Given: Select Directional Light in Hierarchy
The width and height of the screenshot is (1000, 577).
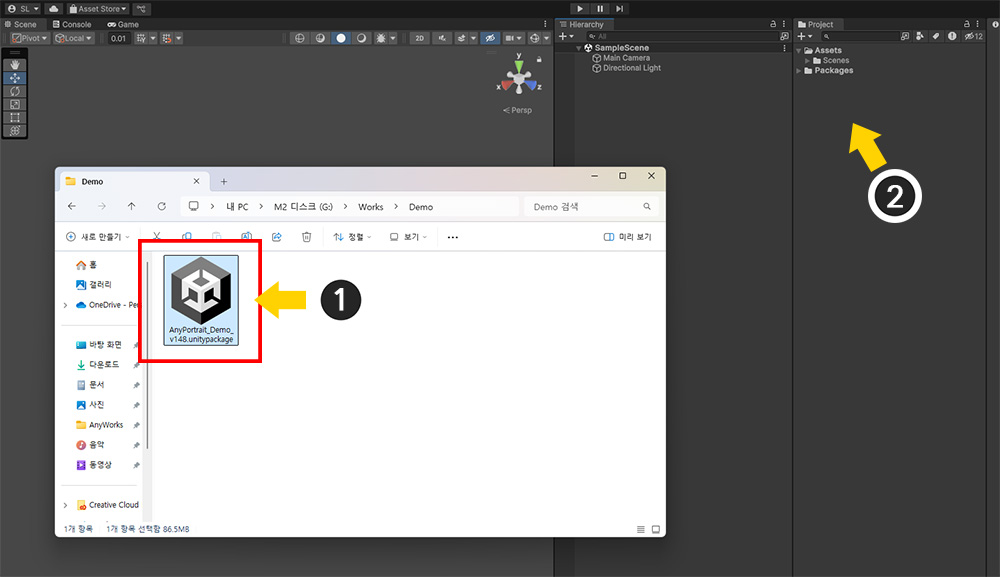Looking at the screenshot, I should click(632, 68).
